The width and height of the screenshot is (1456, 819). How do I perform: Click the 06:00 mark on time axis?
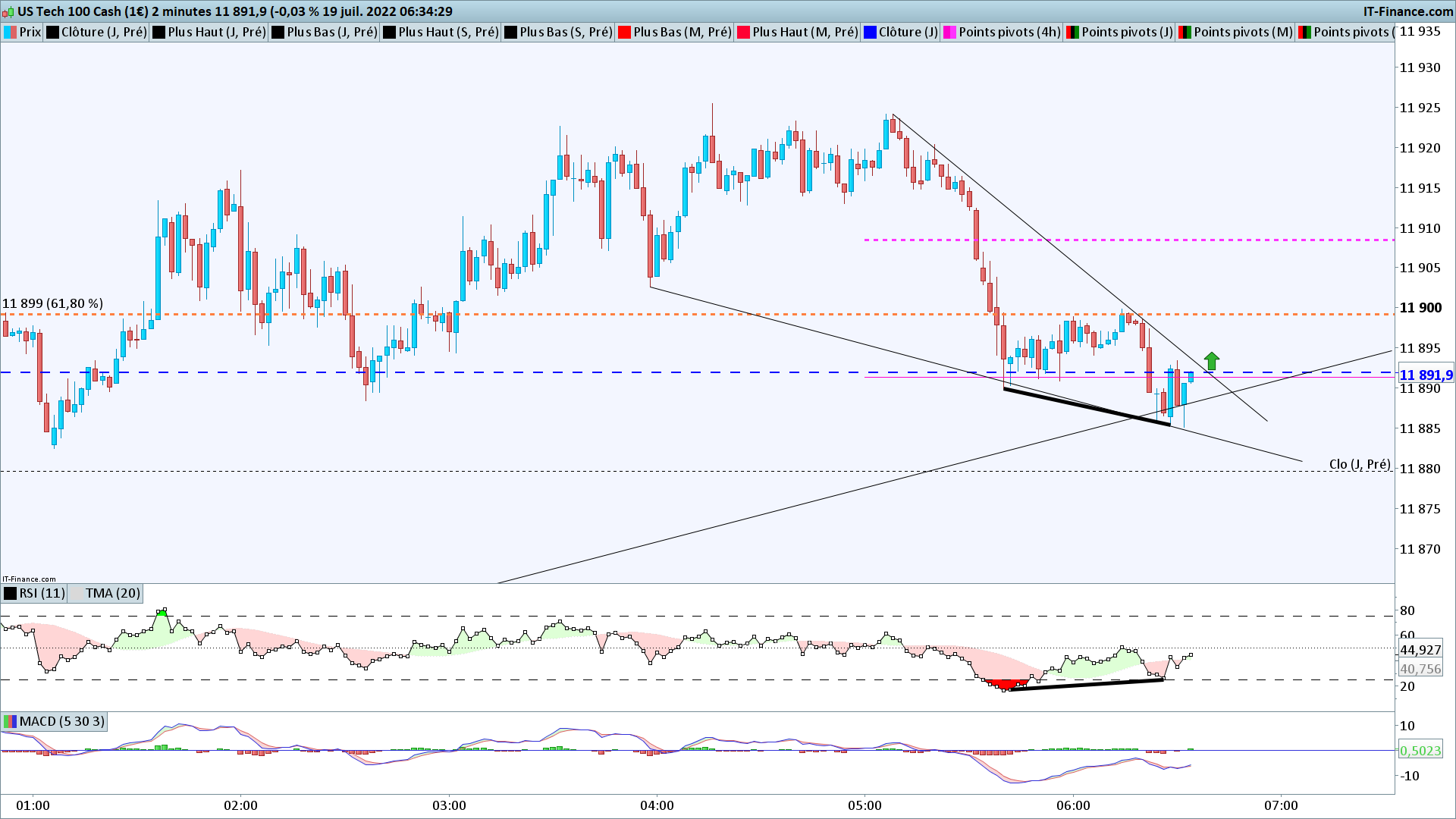coord(1072,805)
